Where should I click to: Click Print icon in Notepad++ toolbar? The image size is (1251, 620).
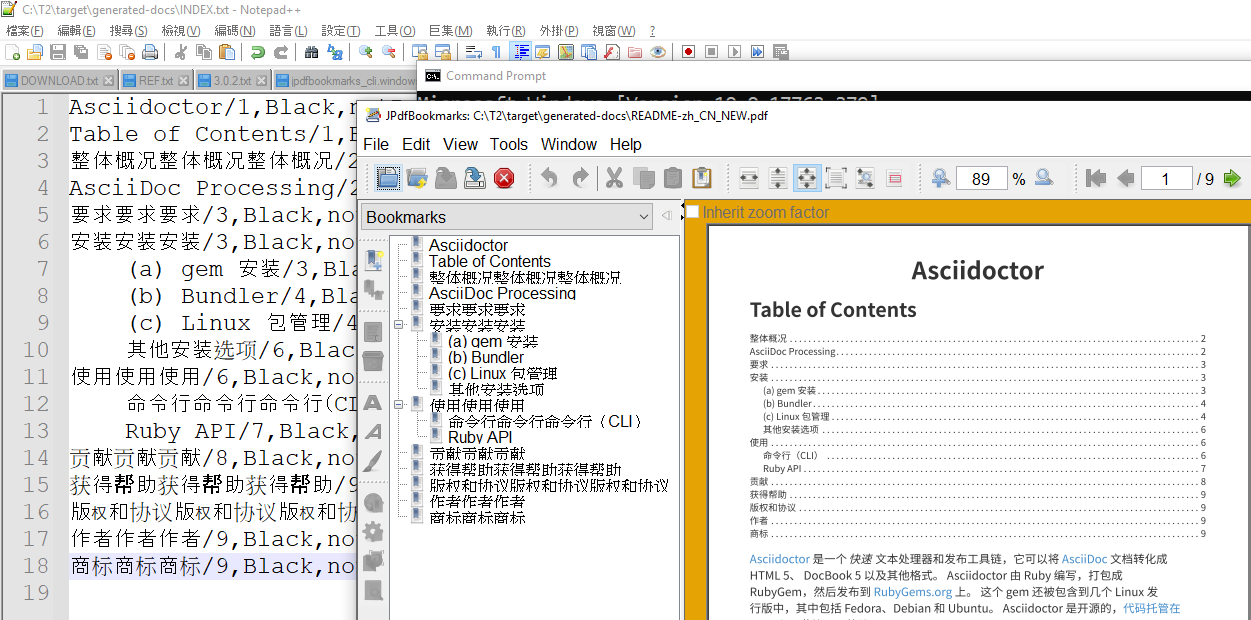click(x=150, y=52)
